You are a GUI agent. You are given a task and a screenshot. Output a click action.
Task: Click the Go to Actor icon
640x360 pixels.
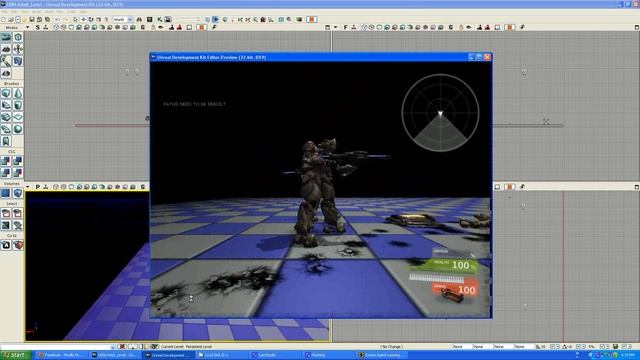pyautogui.click(x=6, y=245)
